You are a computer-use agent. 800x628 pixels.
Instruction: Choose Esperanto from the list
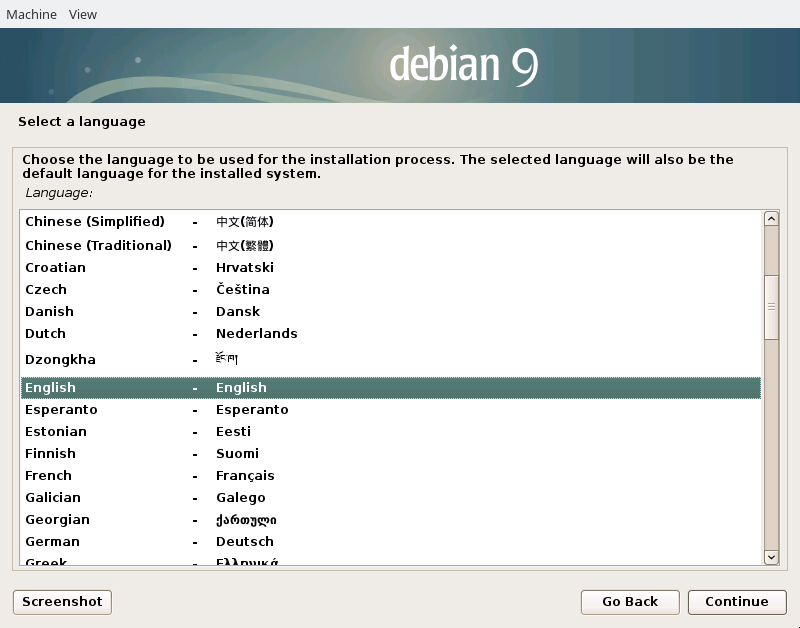tap(391, 410)
